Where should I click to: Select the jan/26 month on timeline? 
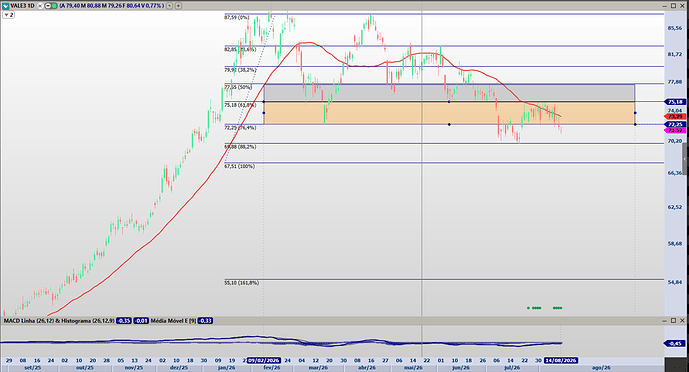point(226,368)
